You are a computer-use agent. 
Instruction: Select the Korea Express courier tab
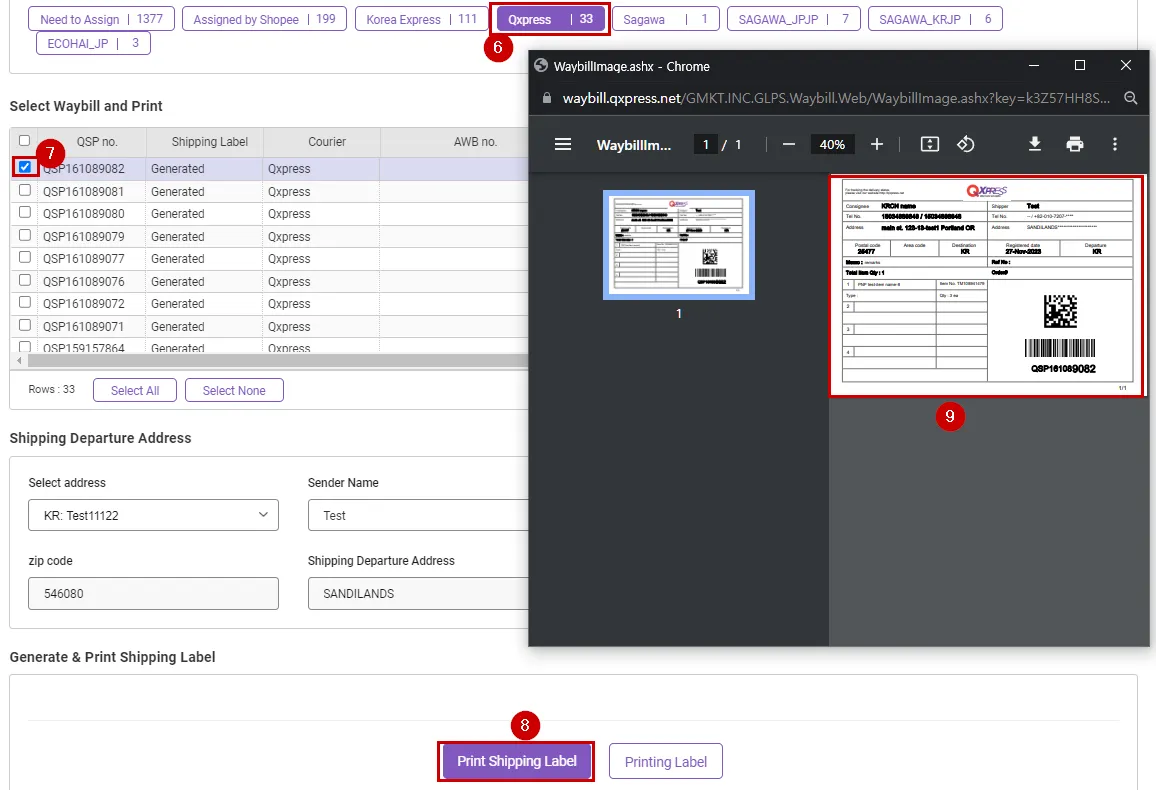(421, 19)
